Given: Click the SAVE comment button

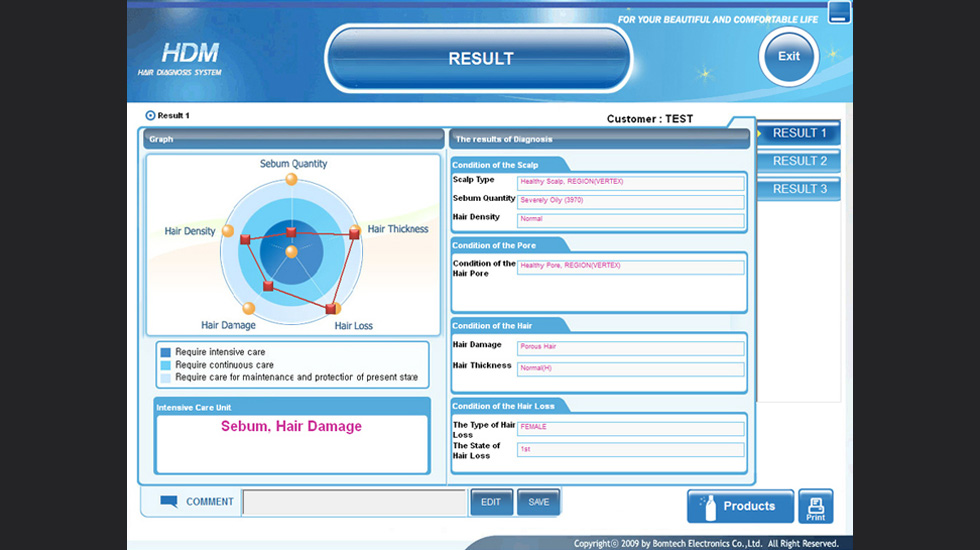Looking at the screenshot, I should pos(538,502).
